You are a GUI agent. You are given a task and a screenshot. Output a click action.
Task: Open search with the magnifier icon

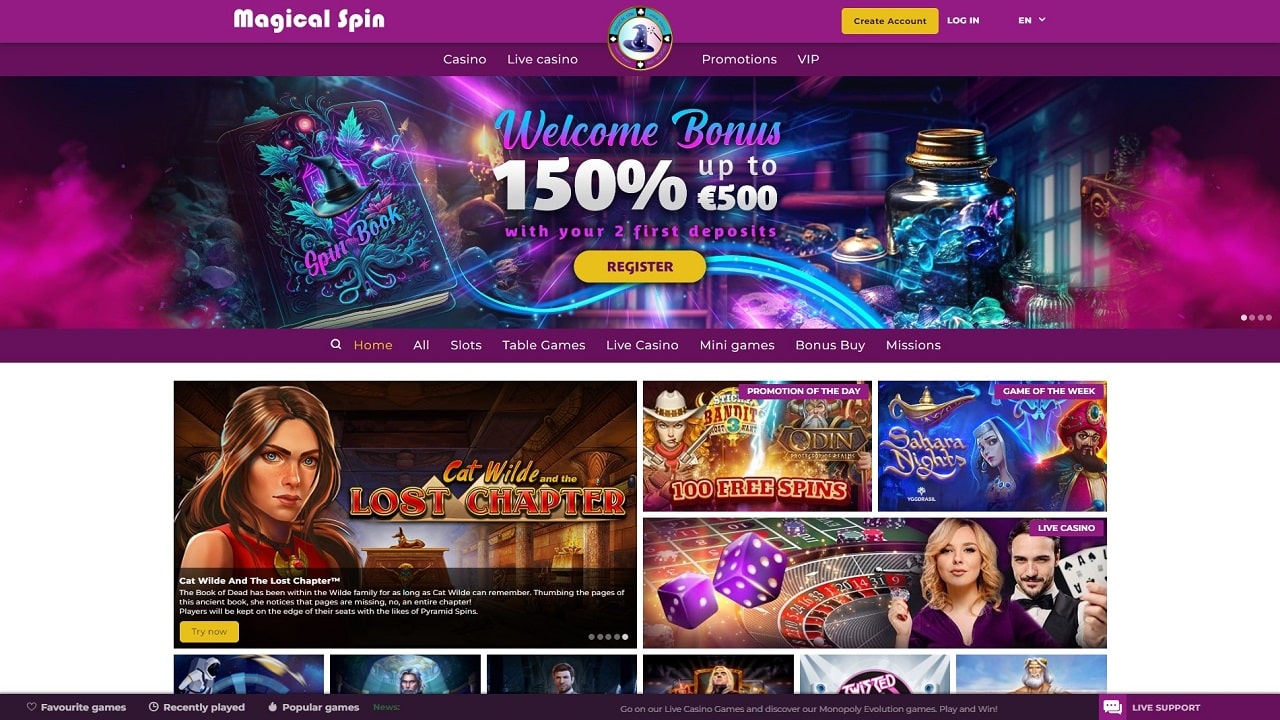point(336,344)
